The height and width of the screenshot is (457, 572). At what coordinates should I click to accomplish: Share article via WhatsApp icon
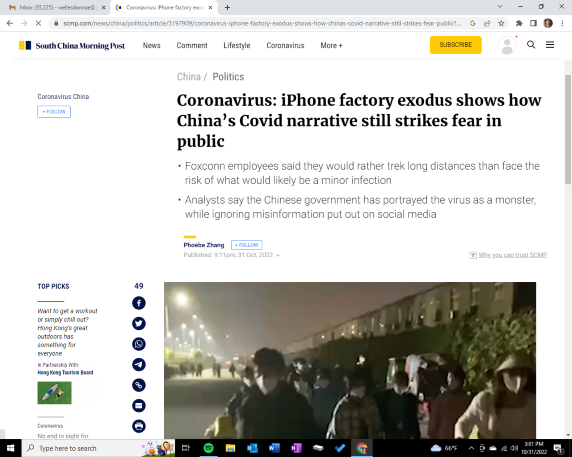tap(139, 344)
